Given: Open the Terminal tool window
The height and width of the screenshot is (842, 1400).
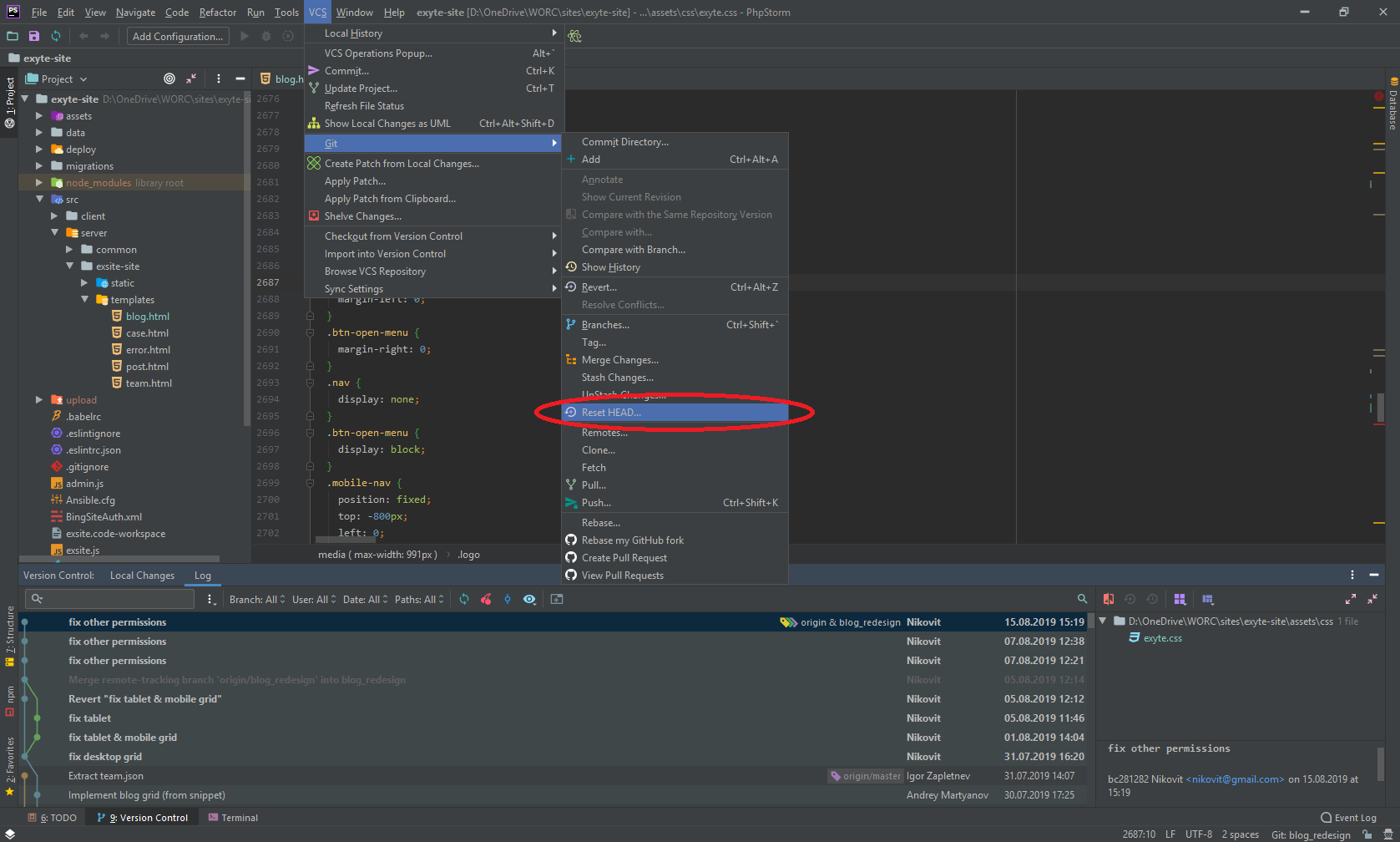Looking at the screenshot, I should click(233, 818).
